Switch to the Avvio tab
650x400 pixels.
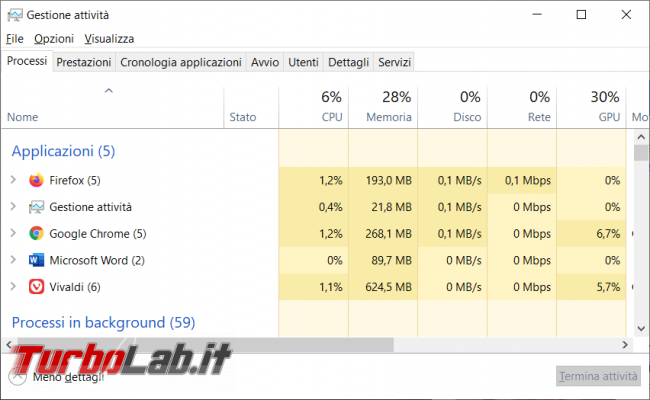[265, 62]
